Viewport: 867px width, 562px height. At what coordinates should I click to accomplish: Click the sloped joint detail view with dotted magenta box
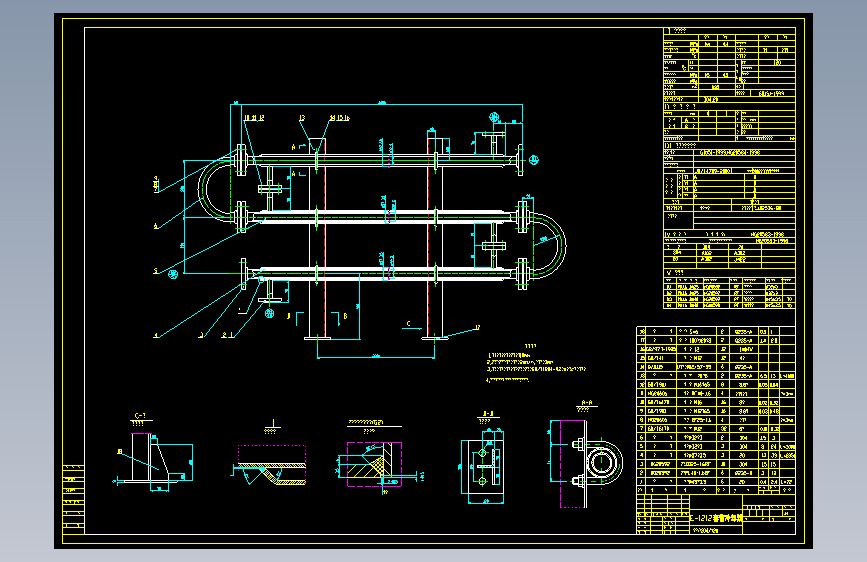(x=270, y=464)
